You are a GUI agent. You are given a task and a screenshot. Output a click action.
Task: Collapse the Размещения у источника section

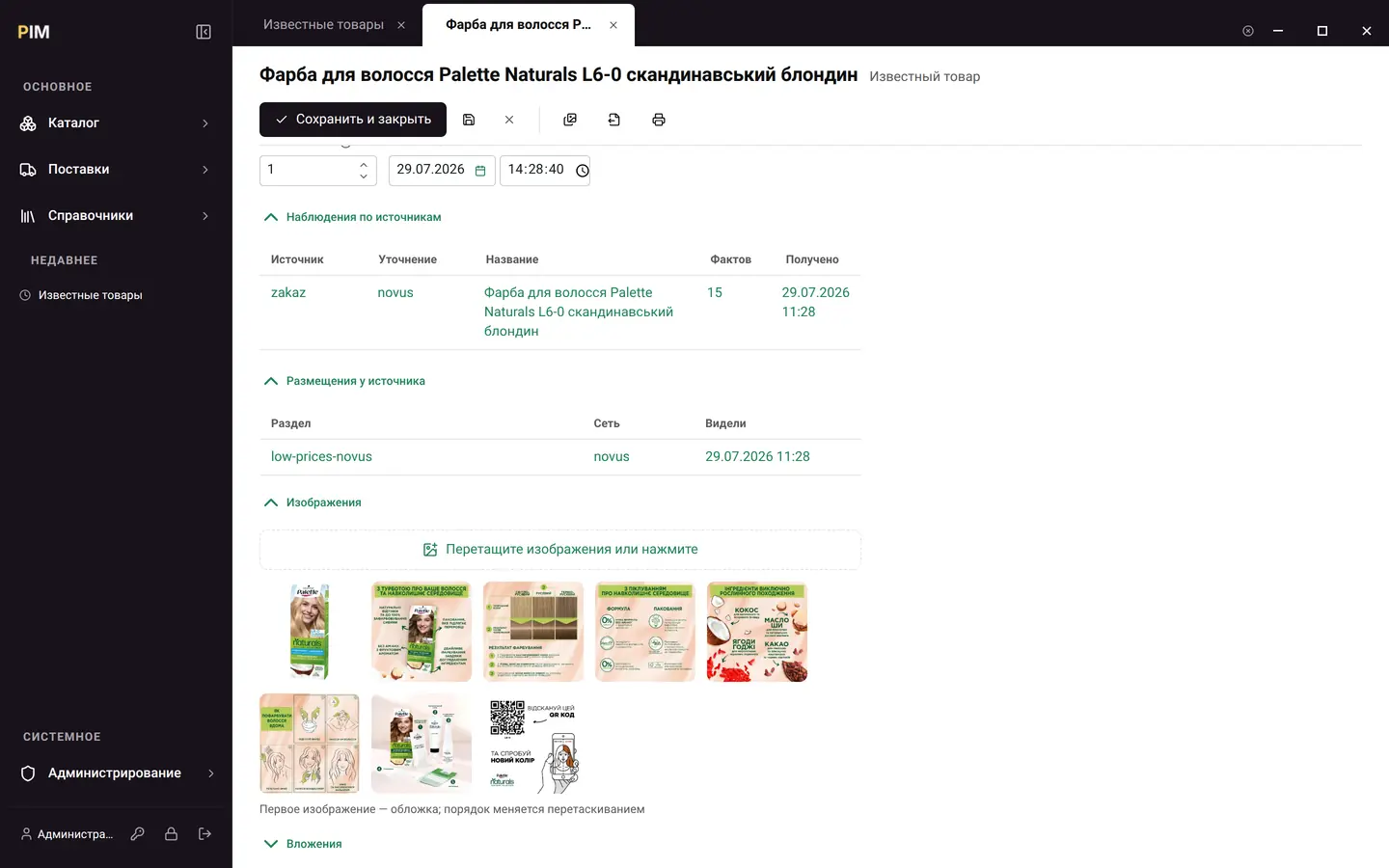(x=271, y=381)
